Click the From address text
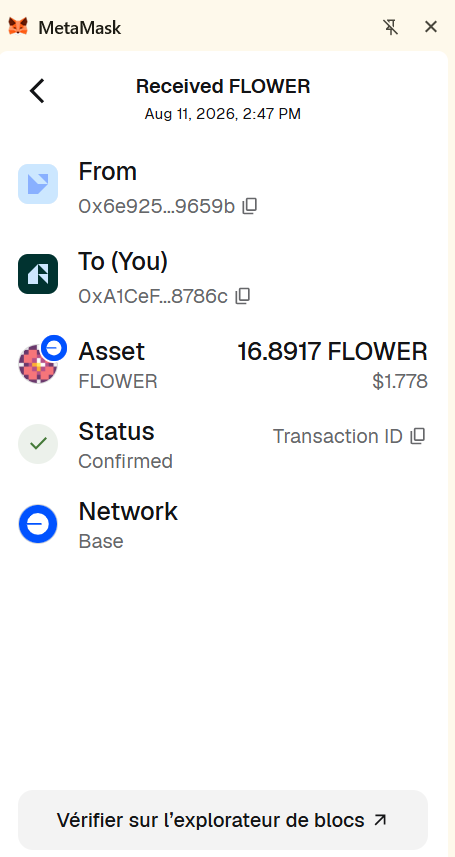455x857 pixels. coord(156,206)
